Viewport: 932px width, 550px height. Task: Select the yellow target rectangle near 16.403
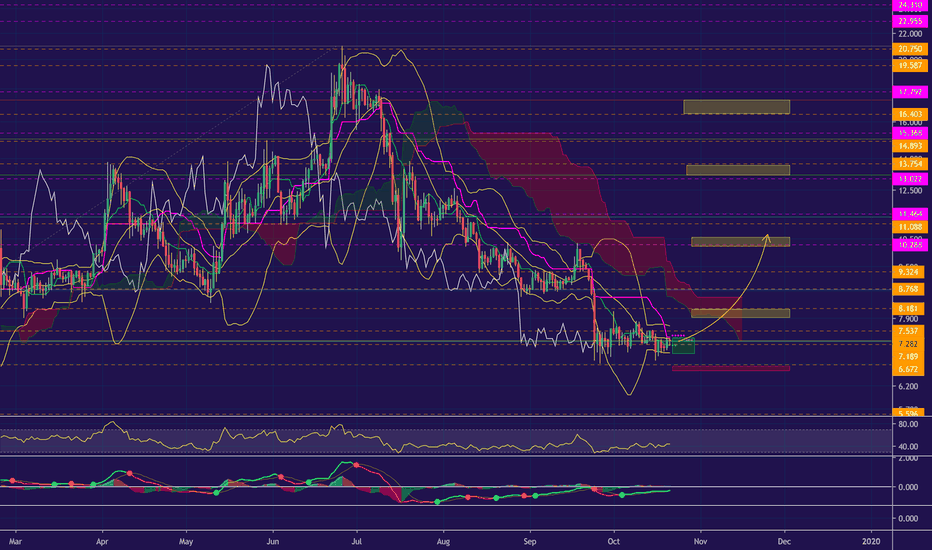click(736, 107)
